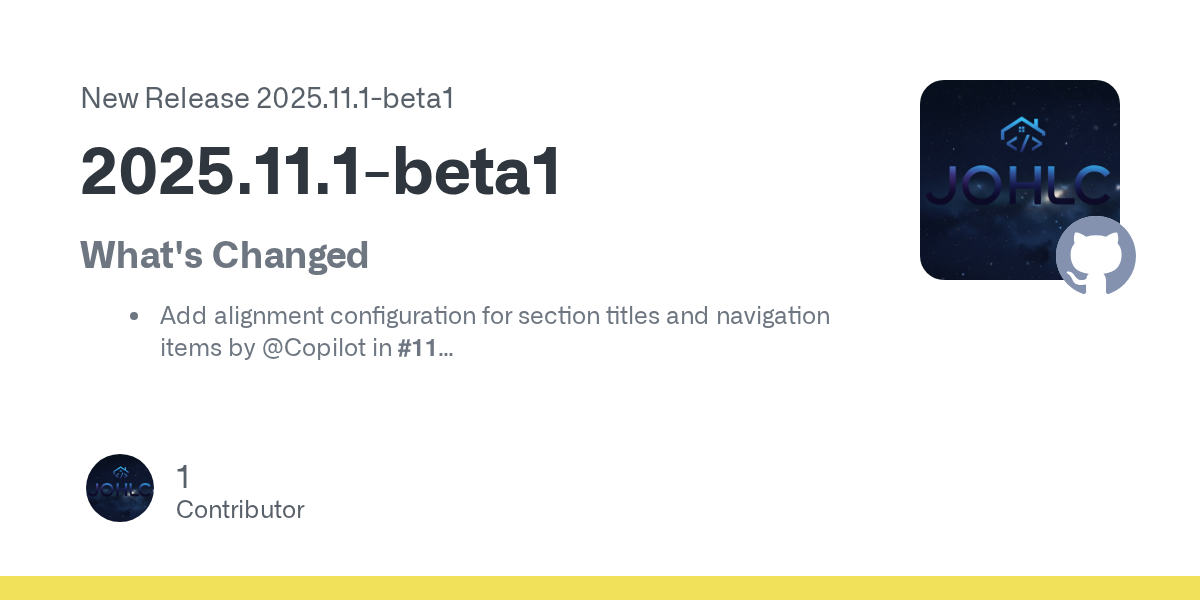Screen dimensions: 1200x600
Task: Expand the truncated ellipsis after #11
Action: coord(446,351)
